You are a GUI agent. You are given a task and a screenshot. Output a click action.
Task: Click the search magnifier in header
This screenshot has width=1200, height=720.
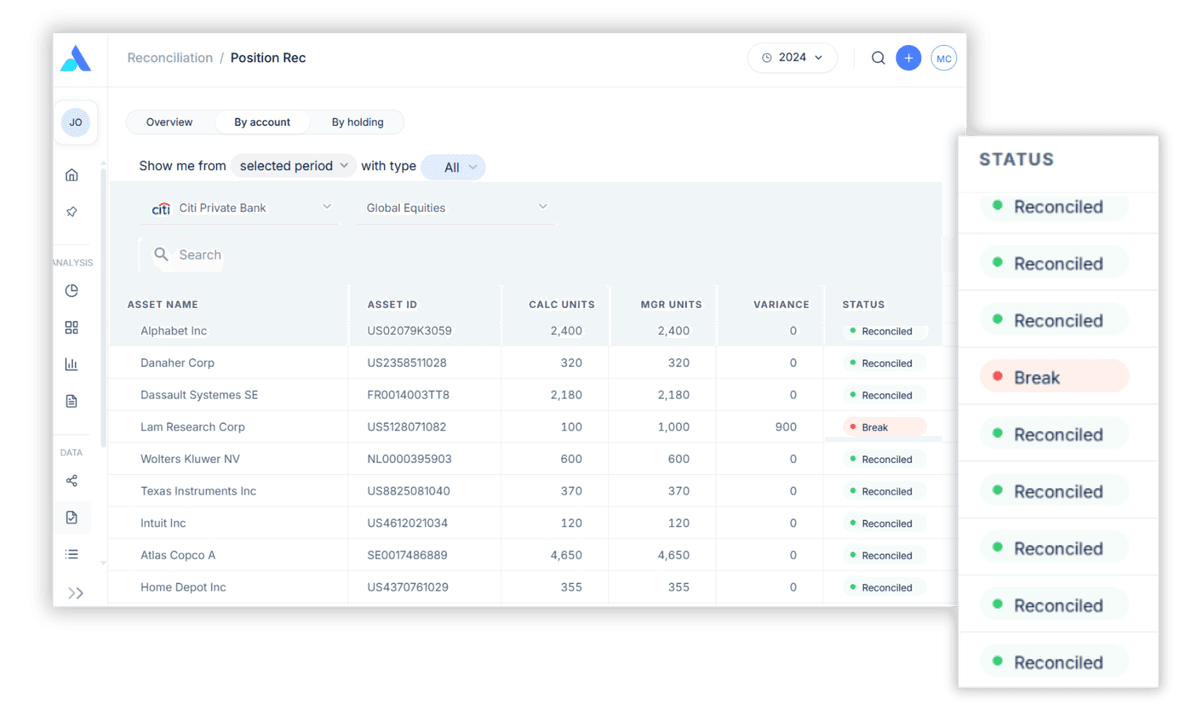point(878,58)
